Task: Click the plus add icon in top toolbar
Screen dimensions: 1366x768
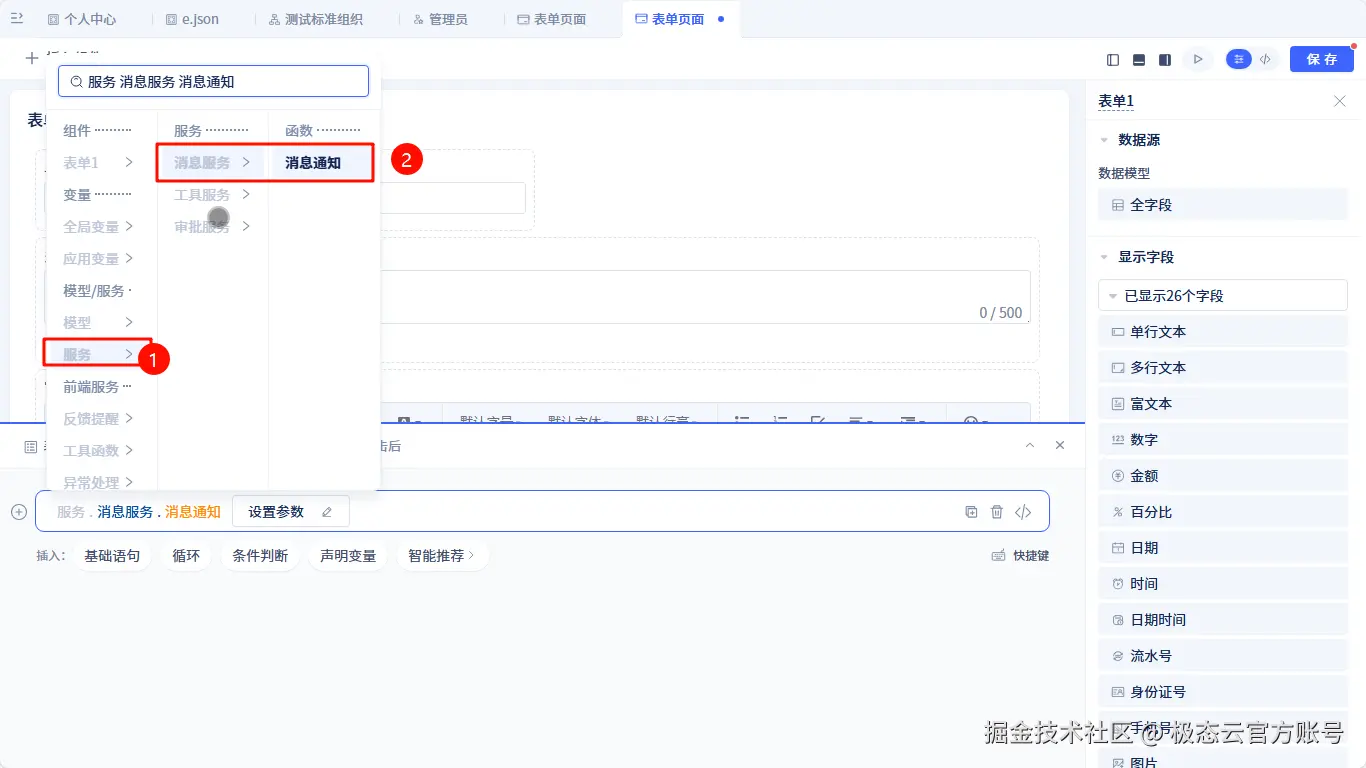Action: pyautogui.click(x=32, y=58)
